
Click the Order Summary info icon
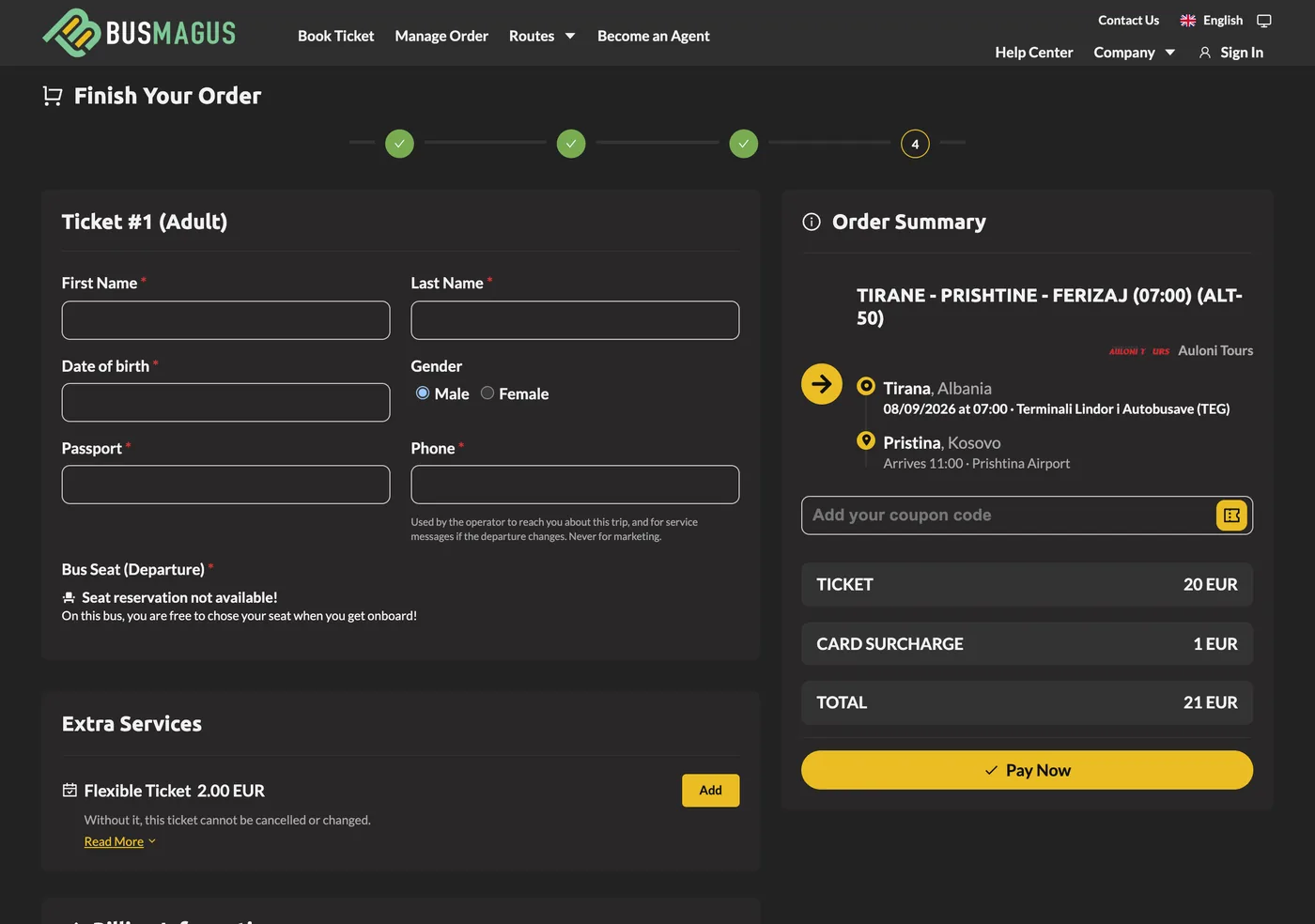click(x=812, y=222)
